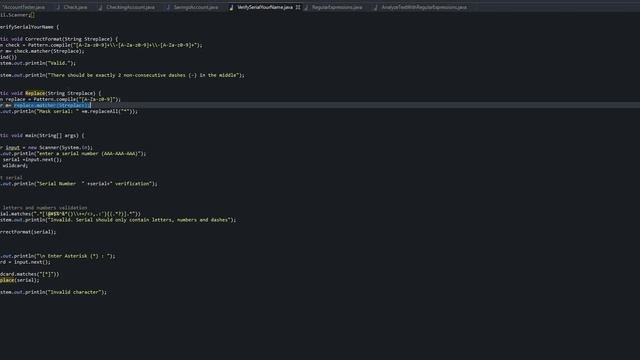Click the "Invalid. Serial should only contain" line
This screenshot has height=360, width=640.
point(118,220)
